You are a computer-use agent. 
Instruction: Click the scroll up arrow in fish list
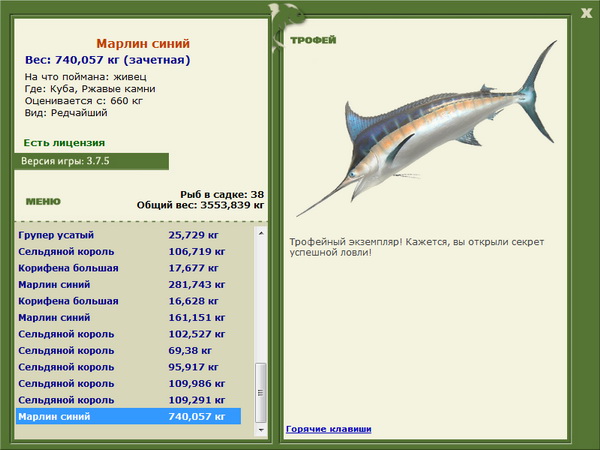point(261,233)
